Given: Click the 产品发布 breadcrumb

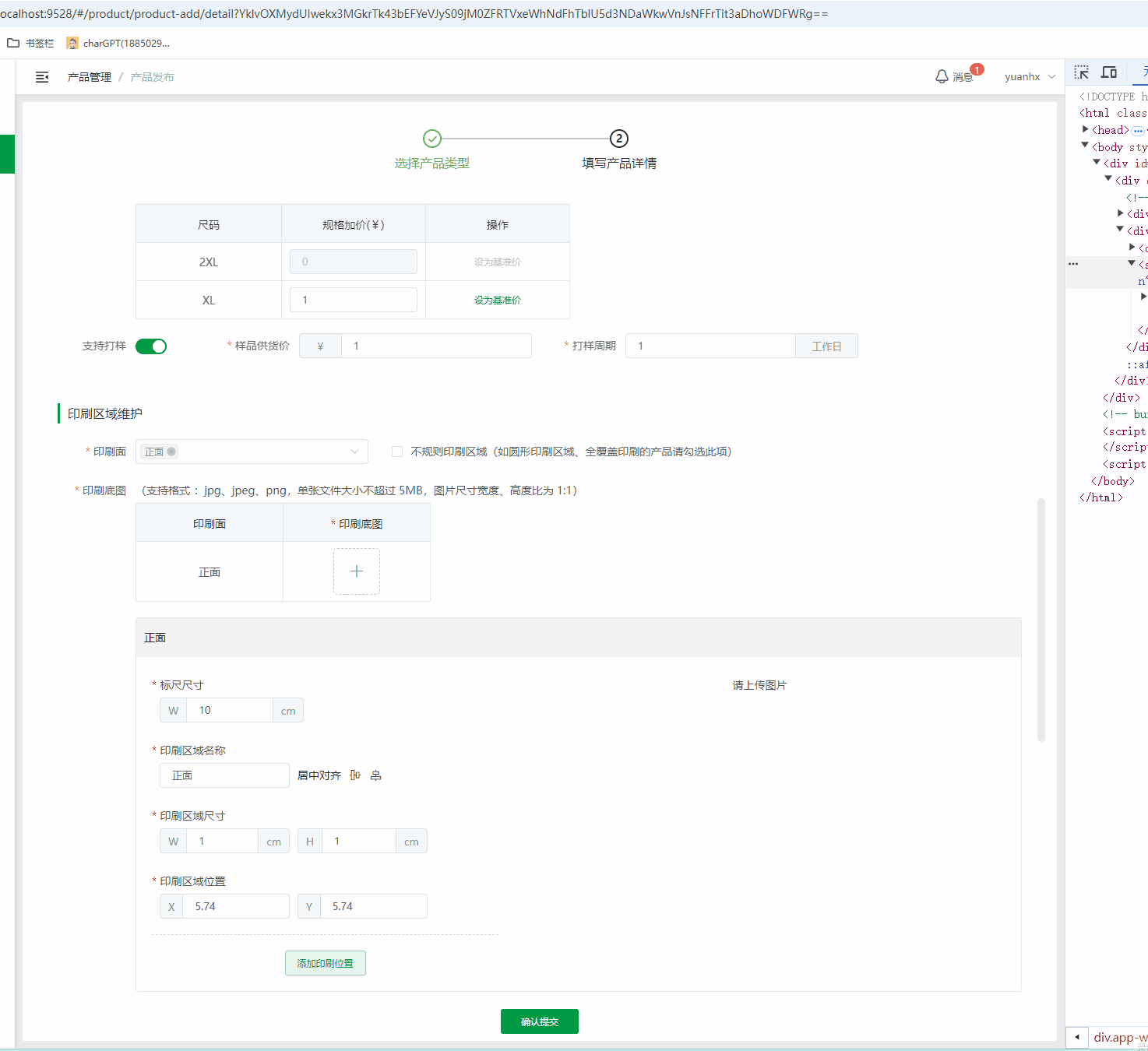Looking at the screenshot, I should coord(153,77).
